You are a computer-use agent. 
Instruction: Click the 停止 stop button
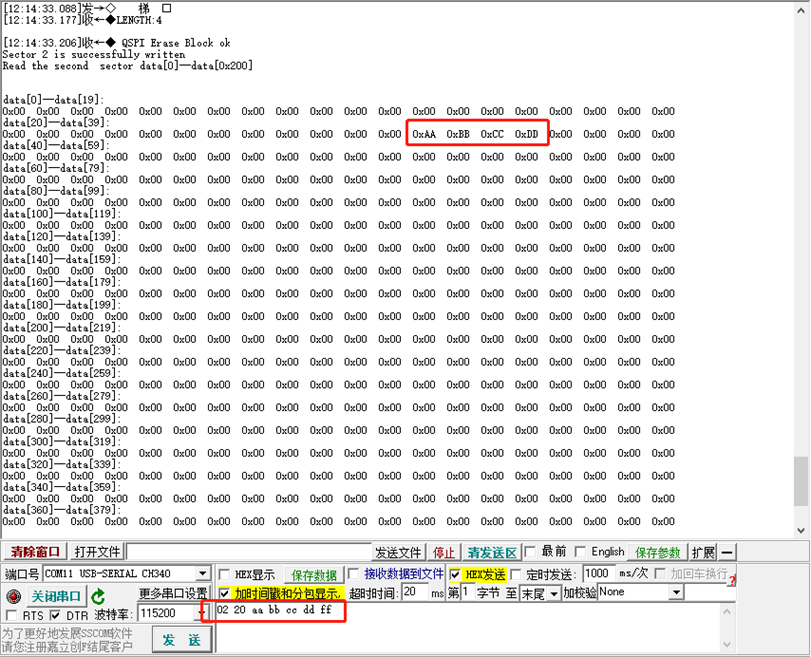point(444,553)
